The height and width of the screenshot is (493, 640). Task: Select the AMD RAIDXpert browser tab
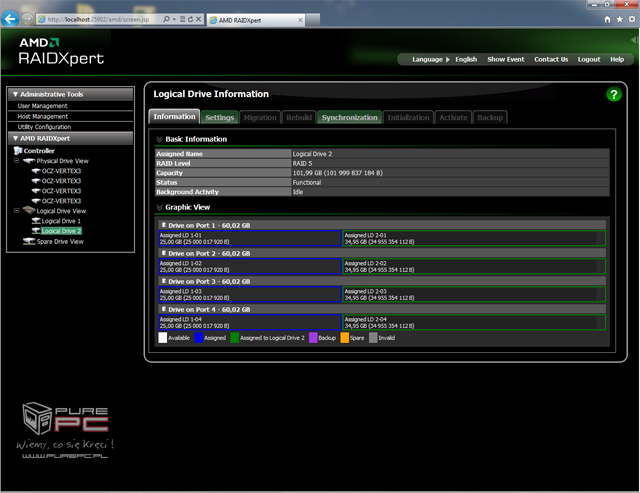(x=256, y=20)
